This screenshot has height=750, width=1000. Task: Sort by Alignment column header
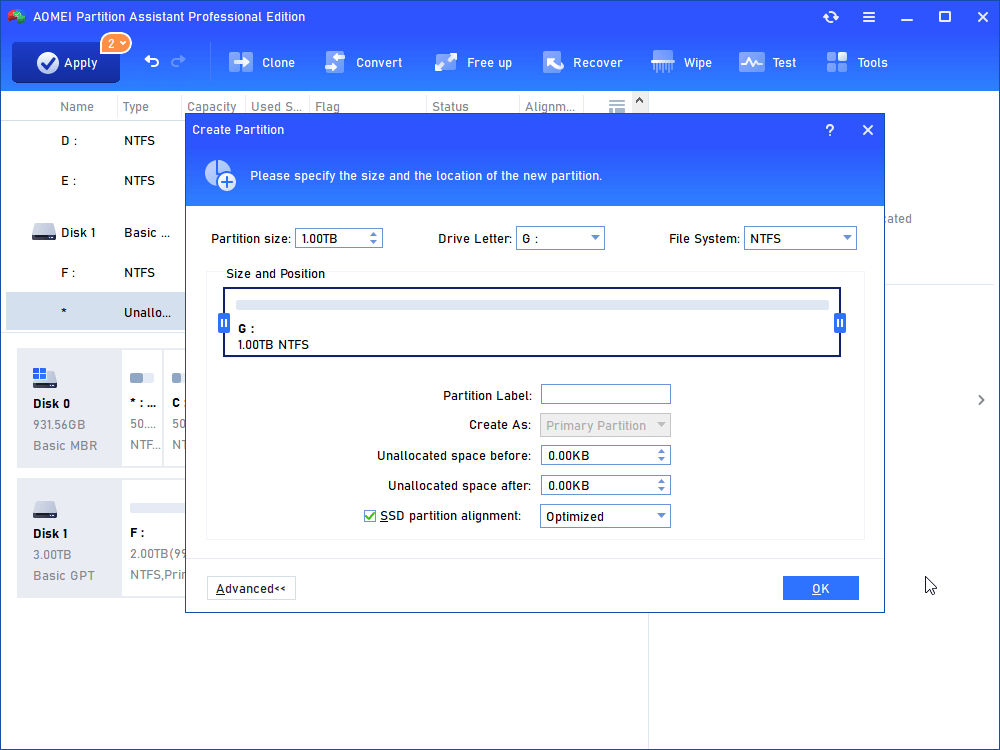(x=550, y=107)
